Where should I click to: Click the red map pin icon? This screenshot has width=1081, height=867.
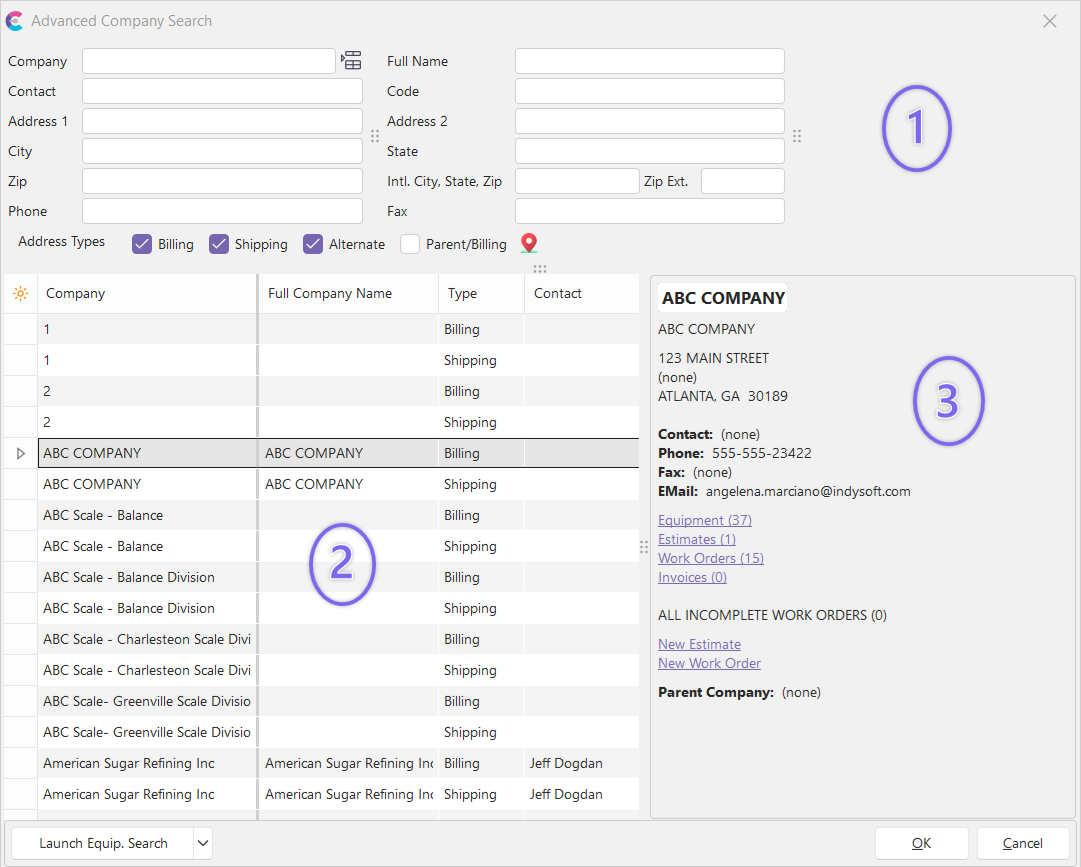(x=529, y=244)
